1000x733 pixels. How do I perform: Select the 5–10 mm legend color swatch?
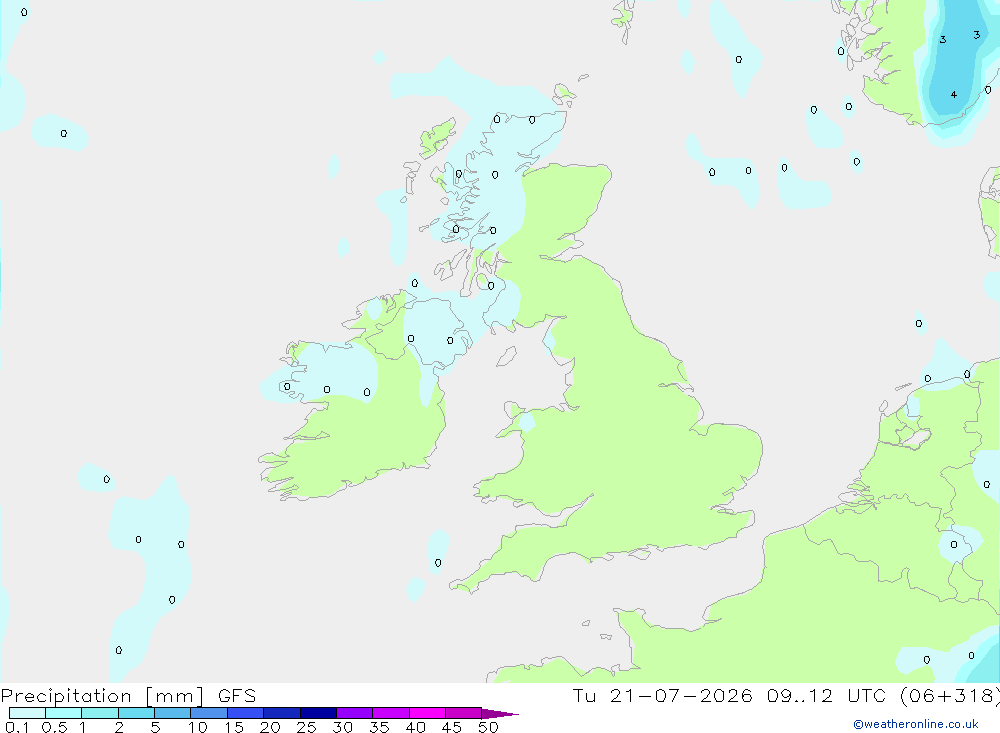click(173, 713)
